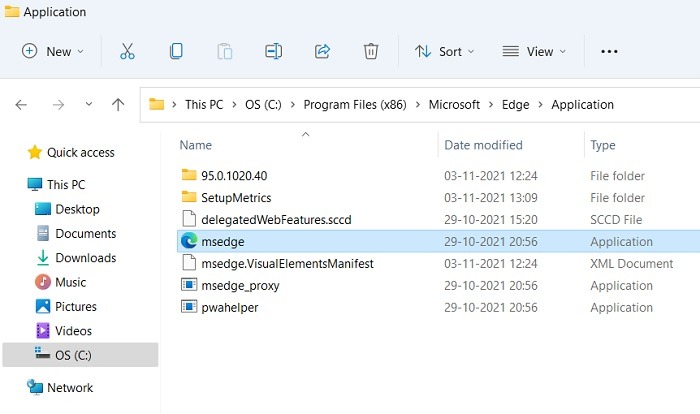
Task: Click This PC in the address bar
Action: [204, 105]
